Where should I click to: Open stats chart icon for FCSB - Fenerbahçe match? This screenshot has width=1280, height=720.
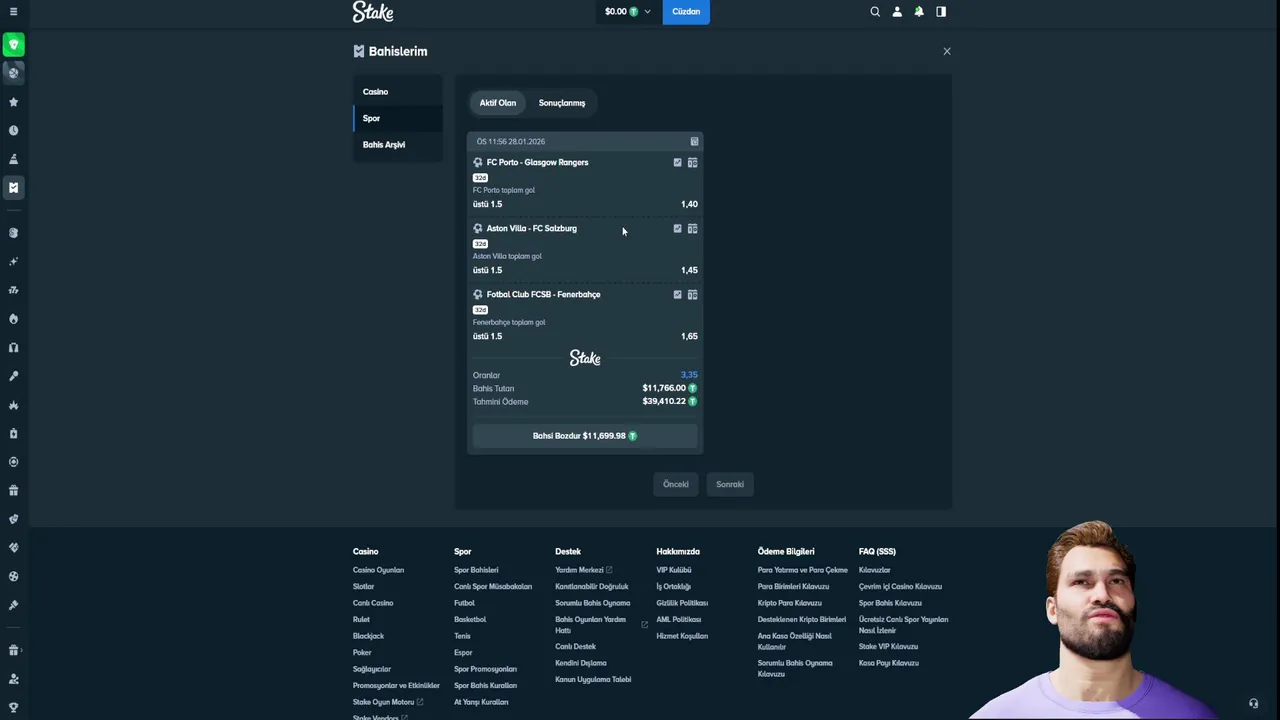coord(677,294)
